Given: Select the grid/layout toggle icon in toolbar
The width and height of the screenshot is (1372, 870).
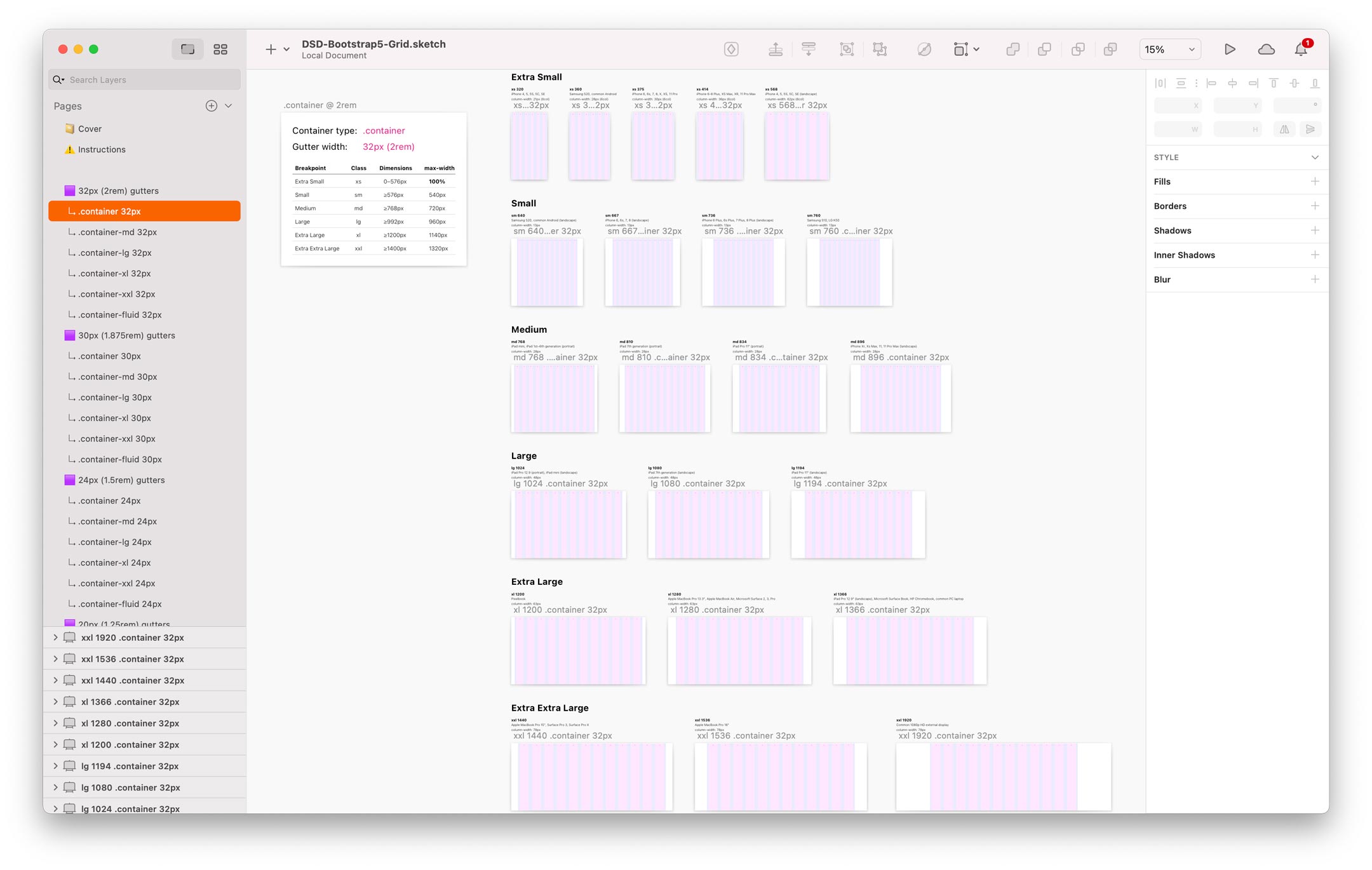Looking at the screenshot, I should point(220,48).
